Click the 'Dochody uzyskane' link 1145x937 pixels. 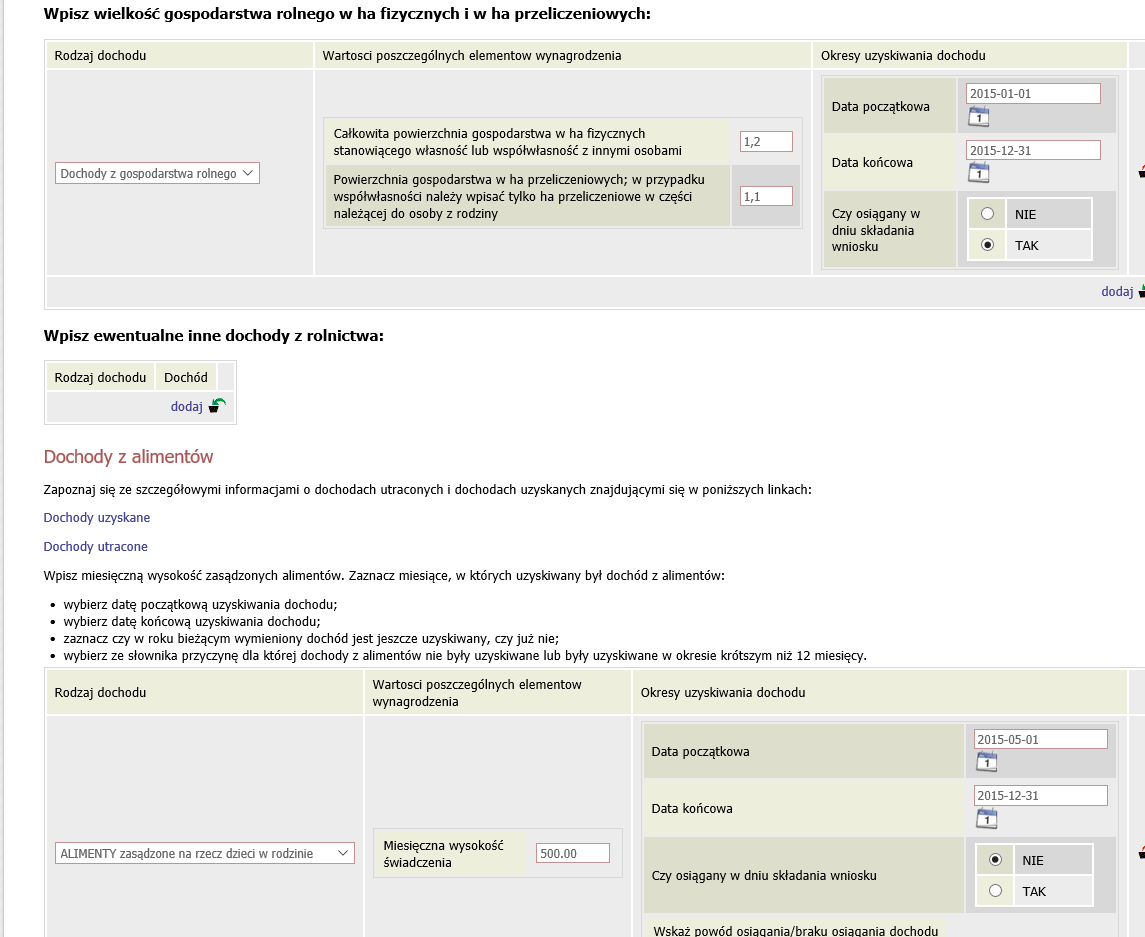click(96, 518)
